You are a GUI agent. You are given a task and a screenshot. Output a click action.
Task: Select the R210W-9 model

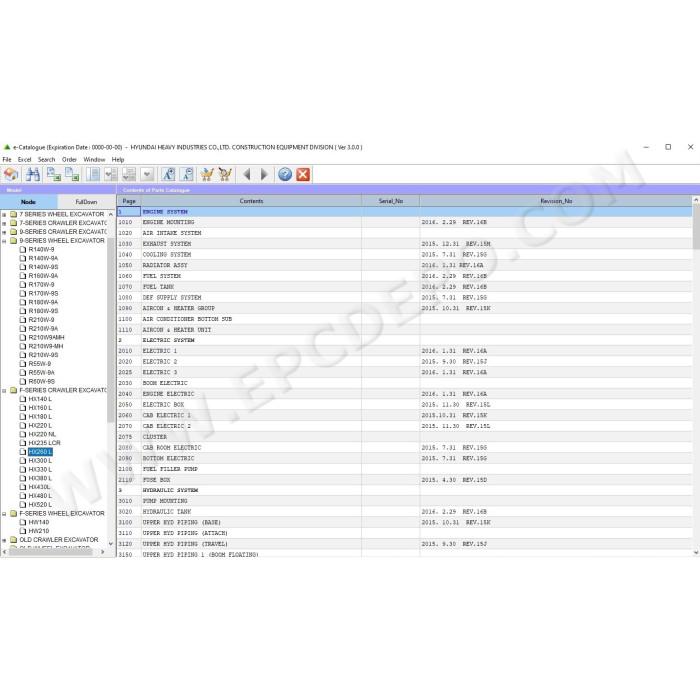(42, 320)
